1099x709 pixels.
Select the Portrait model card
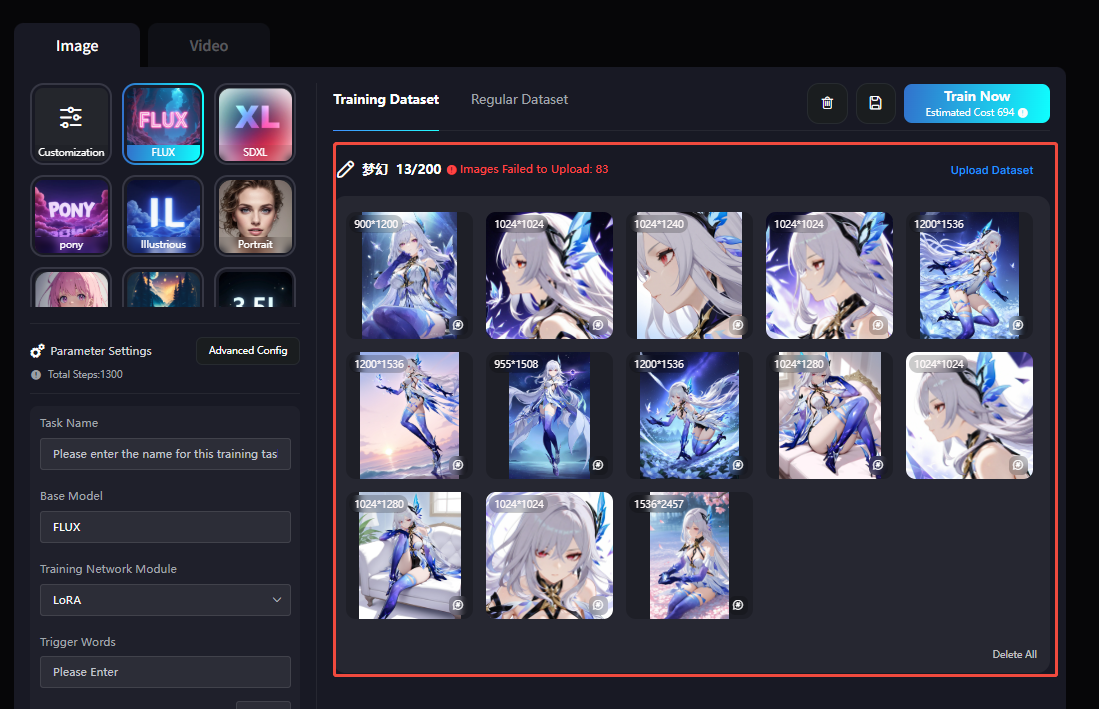(x=255, y=216)
